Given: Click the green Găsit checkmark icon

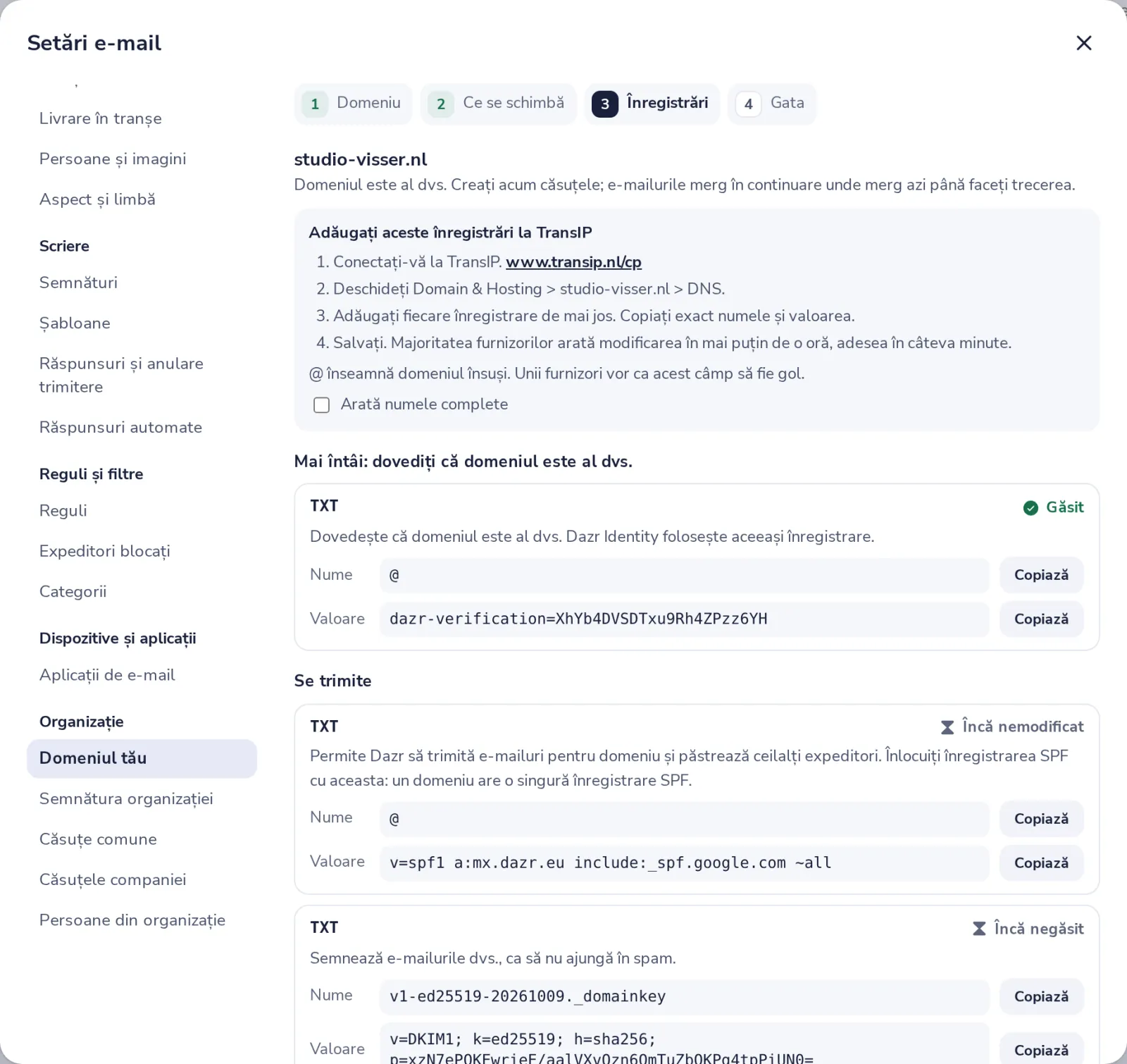Looking at the screenshot, I should (x=1031, y=508).
